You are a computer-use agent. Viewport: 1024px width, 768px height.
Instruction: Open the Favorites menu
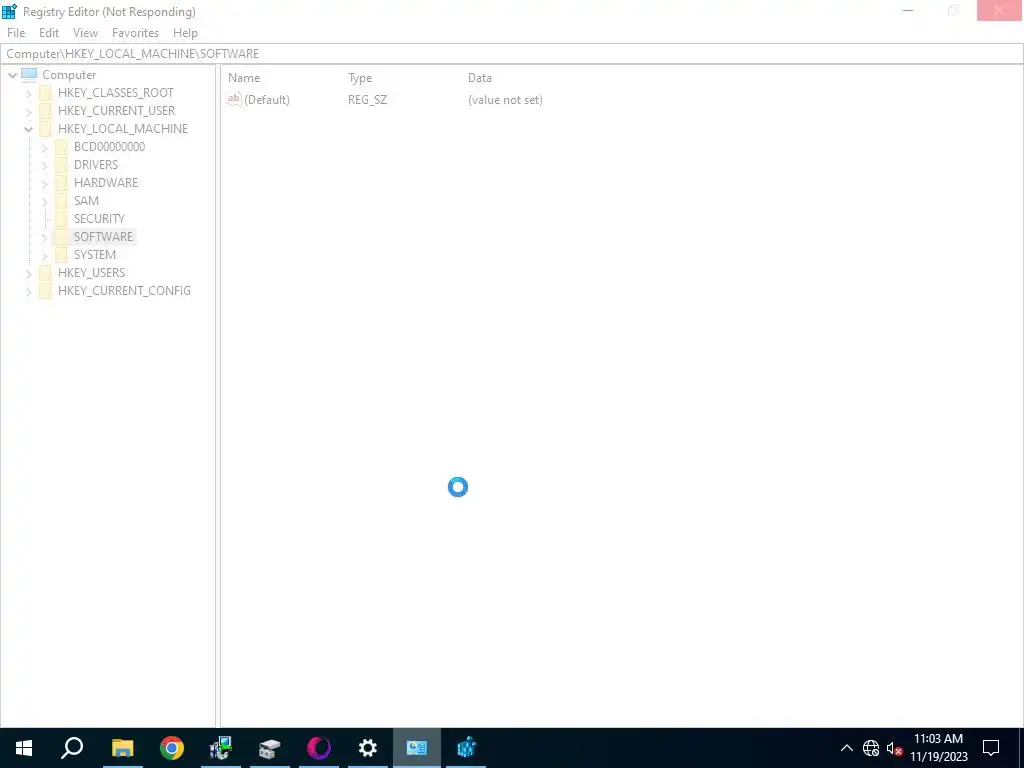(135, 33)
